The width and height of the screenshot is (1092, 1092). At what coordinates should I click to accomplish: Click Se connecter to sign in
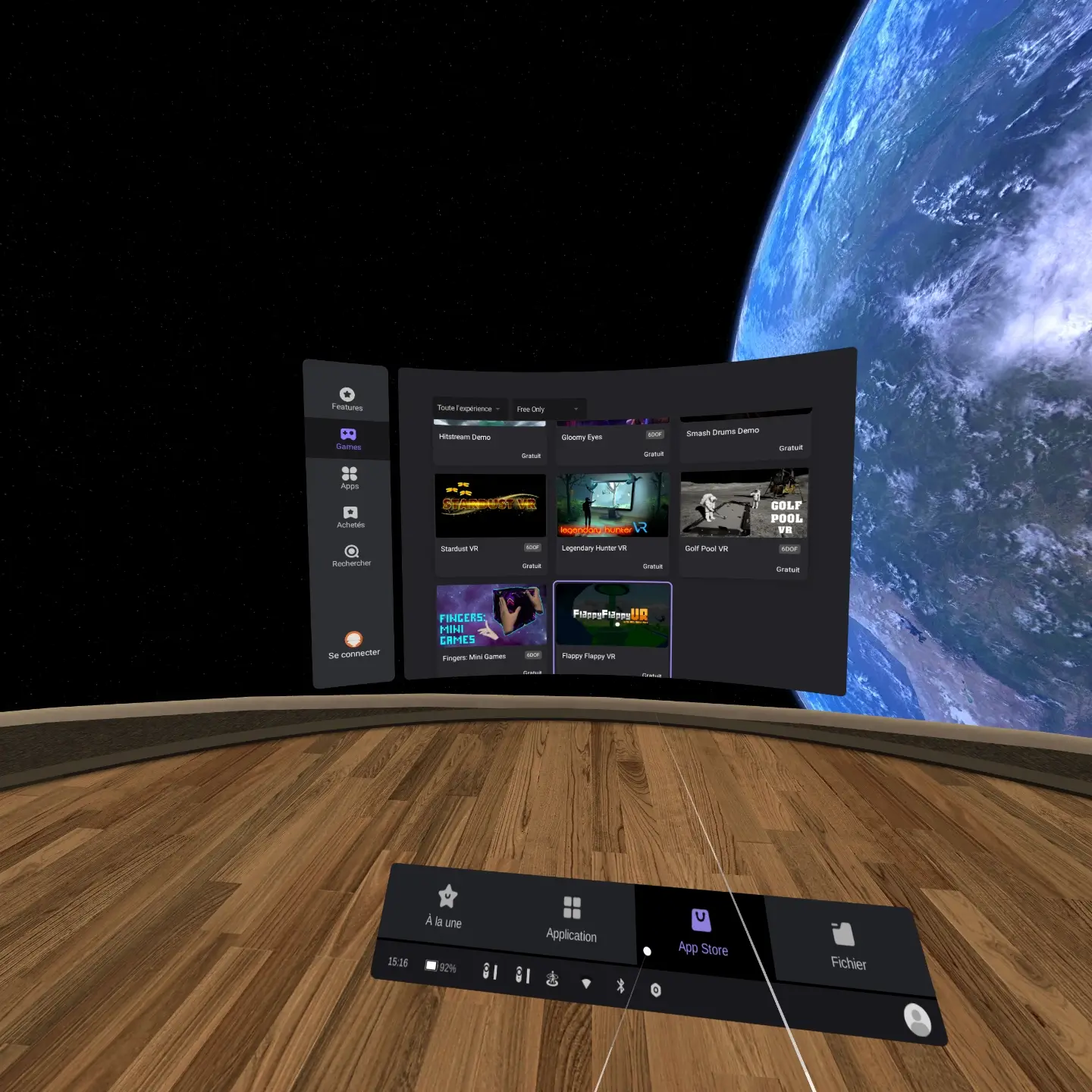pos(353,645)
